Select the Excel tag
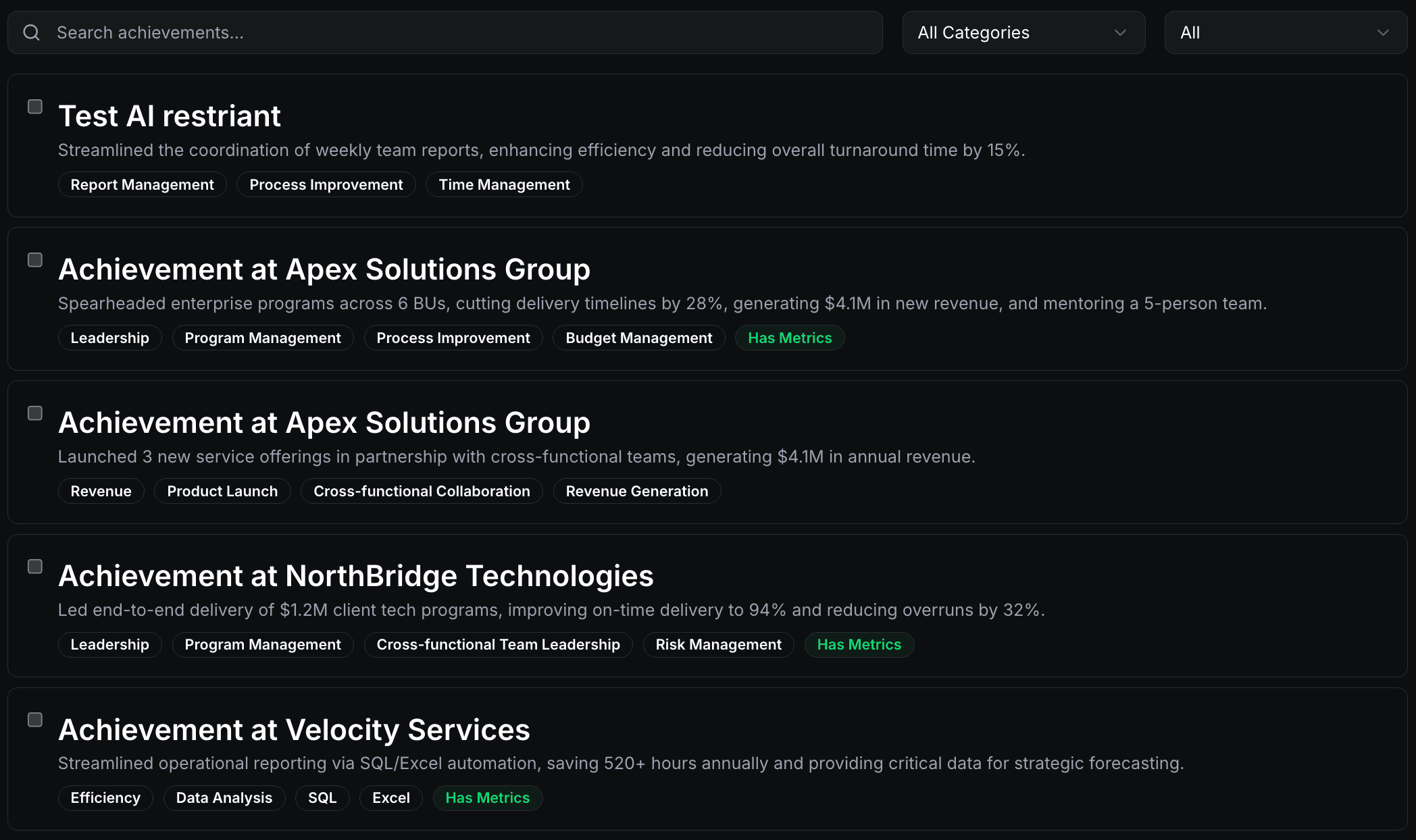 pos(390,797)
